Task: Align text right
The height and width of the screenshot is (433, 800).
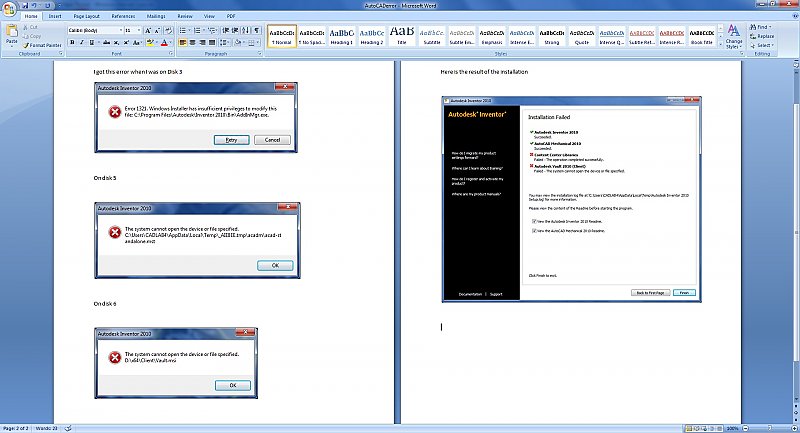Action: (203, 42)
